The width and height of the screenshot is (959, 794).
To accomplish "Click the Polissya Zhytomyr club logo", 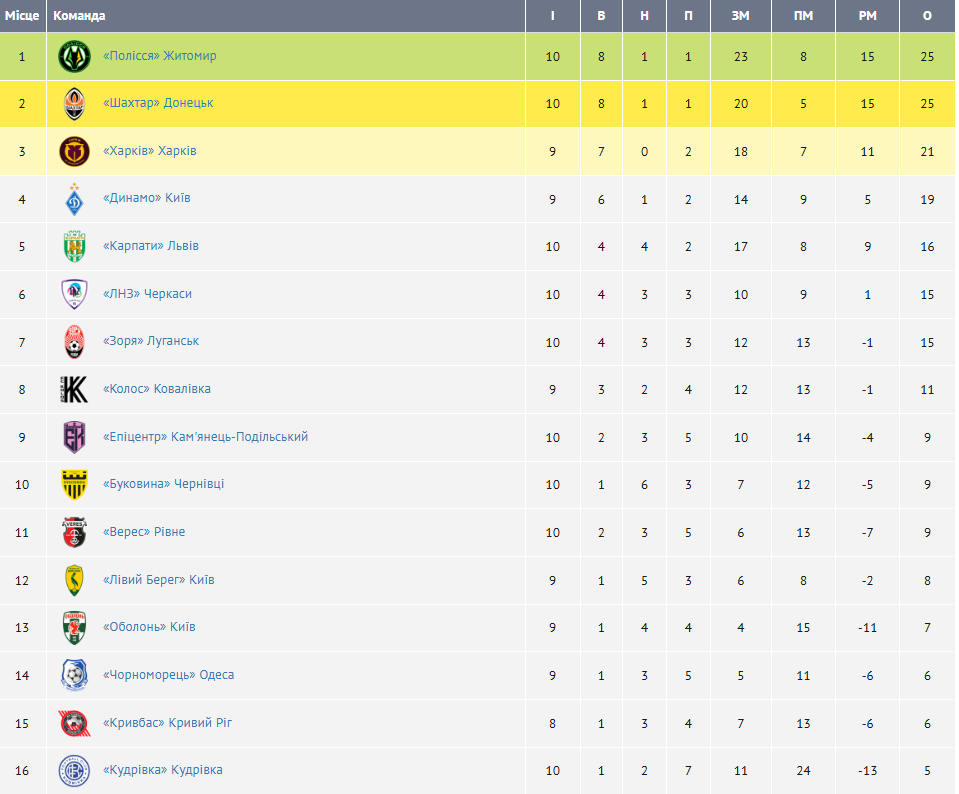I will click(x=75, y=56).
